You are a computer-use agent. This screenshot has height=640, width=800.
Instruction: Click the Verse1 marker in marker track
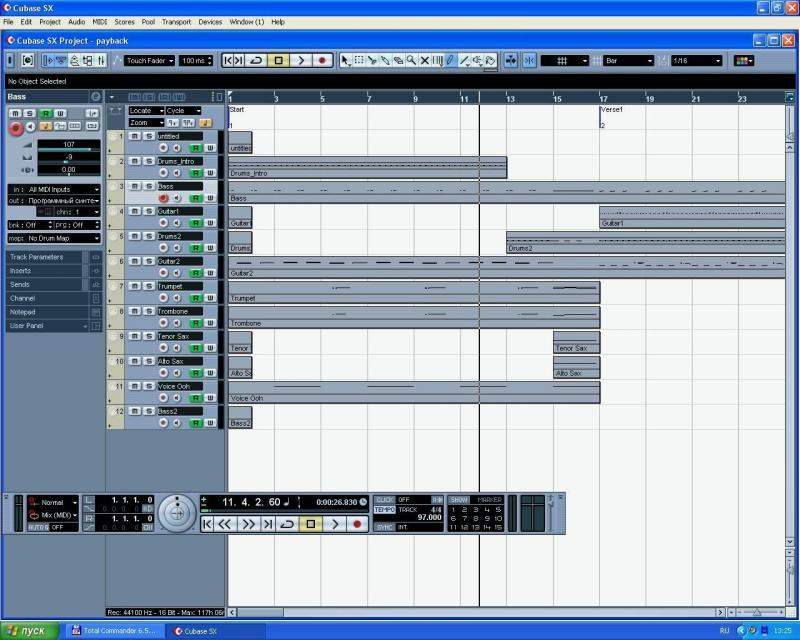coord(611,110)
